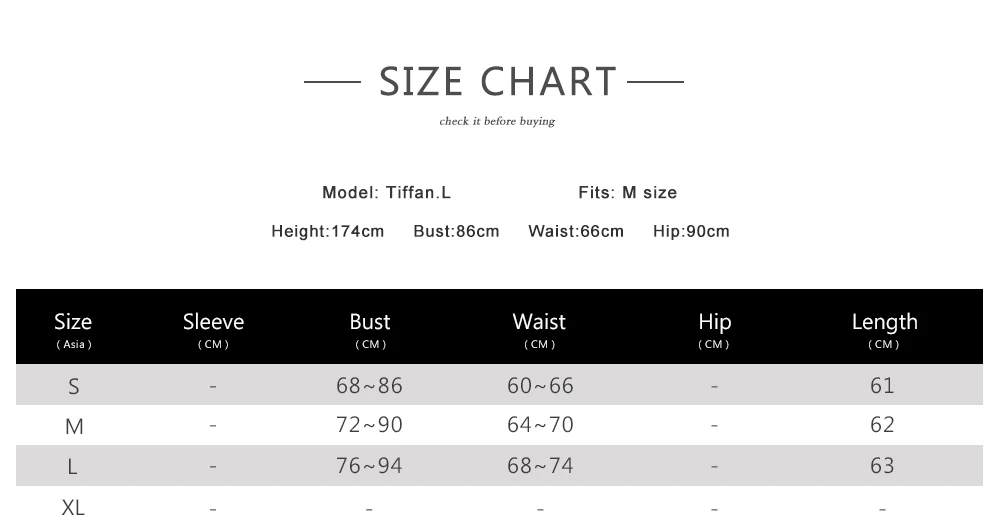Screen dimensions: 1000x529
Task: Select the S size row label
Action: click(74, 386)
